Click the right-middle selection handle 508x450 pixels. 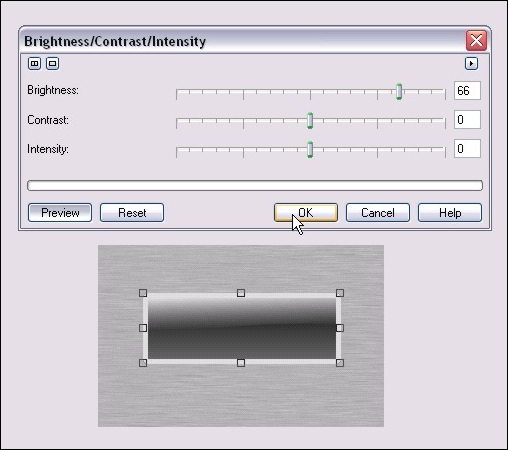coord(340,328)
